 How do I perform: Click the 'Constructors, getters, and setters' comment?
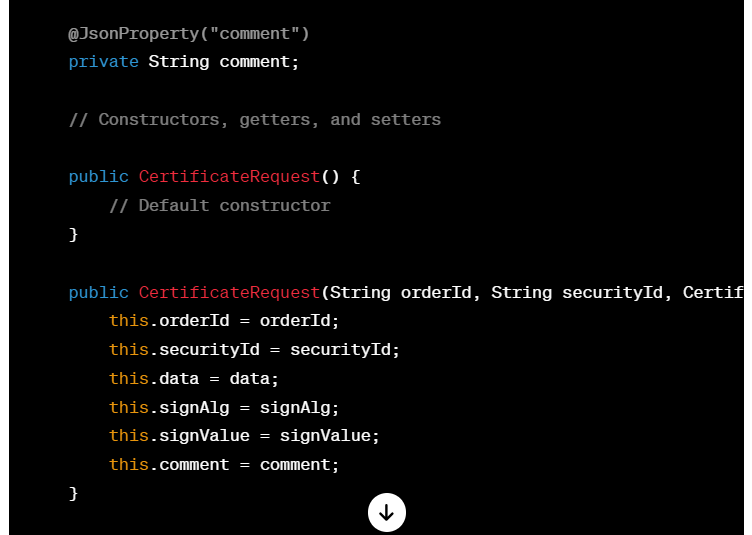[270, 120]
